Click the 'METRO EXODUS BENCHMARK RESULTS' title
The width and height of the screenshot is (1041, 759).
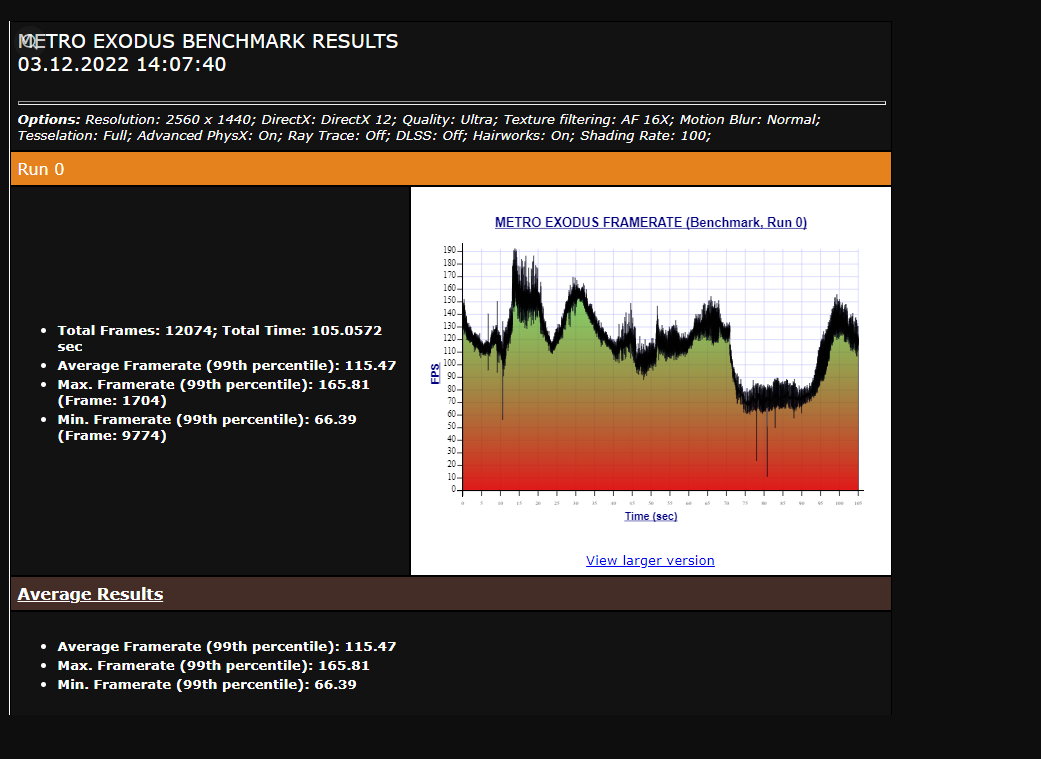click(208, 41)
